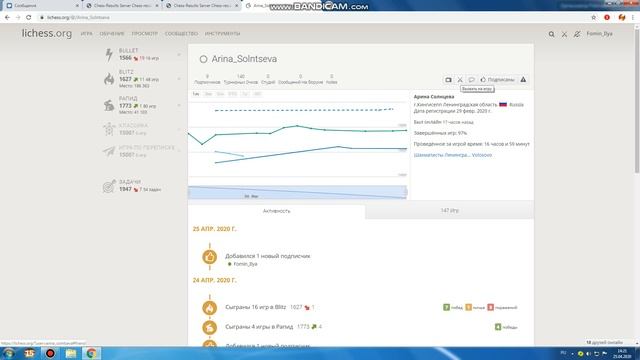The image size is (640, 360).
Task: Select 3m chart range
Action: (x=208, y=94)
